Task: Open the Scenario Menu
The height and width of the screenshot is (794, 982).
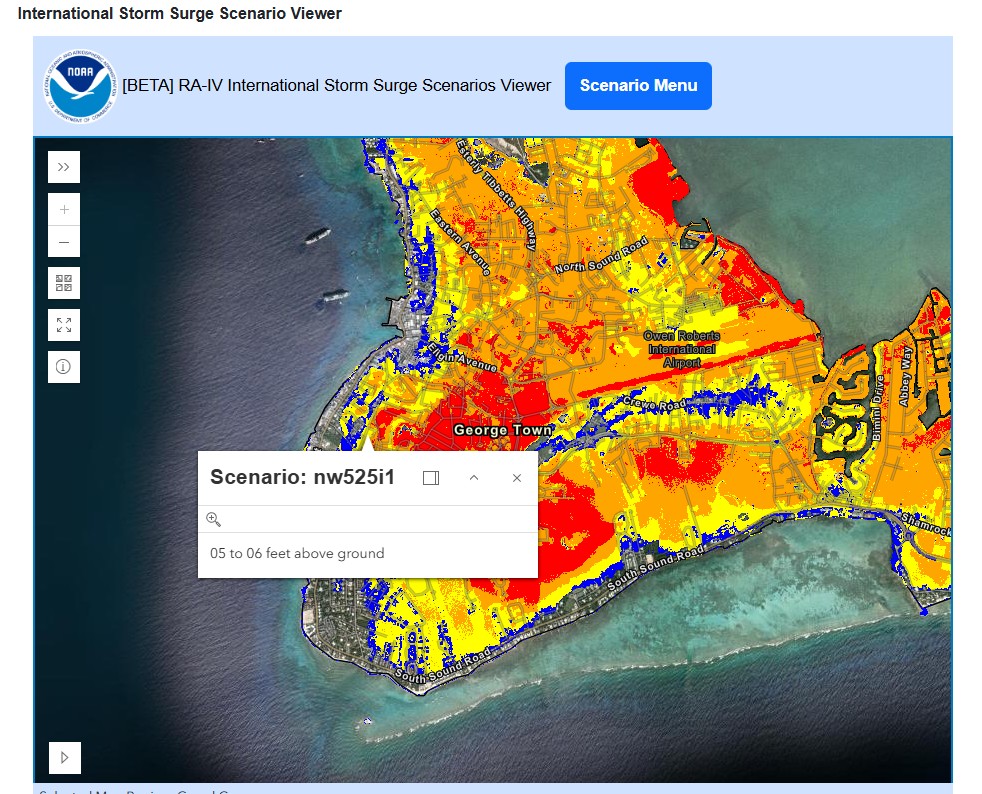Action: [x=638, y=86]
